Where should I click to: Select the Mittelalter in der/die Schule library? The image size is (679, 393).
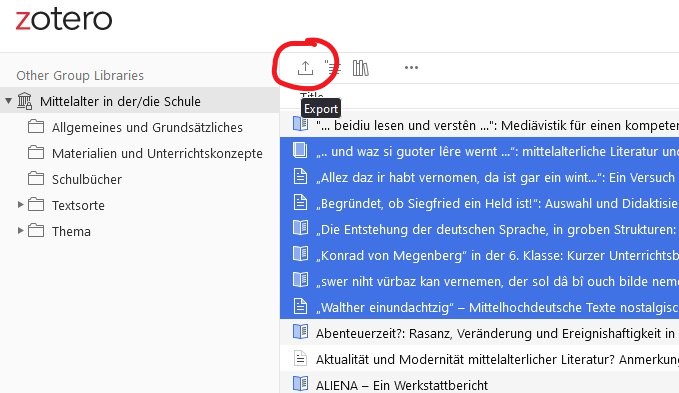pos(139,101)
